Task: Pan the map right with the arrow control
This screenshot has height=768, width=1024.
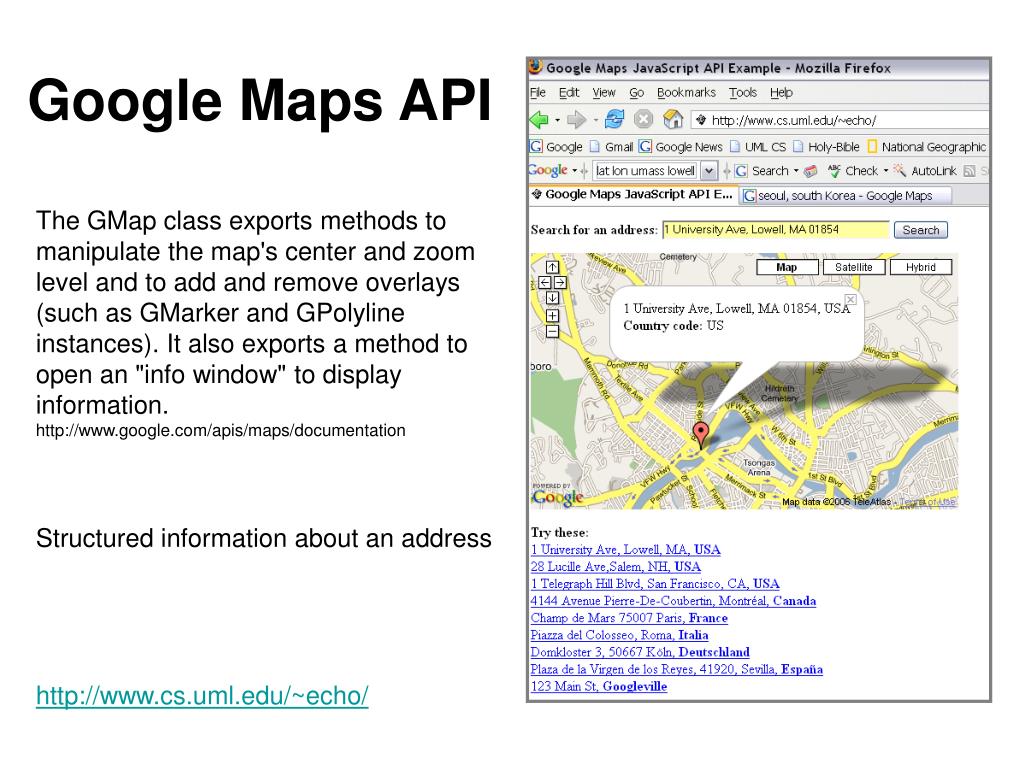Action: (560, 282)
